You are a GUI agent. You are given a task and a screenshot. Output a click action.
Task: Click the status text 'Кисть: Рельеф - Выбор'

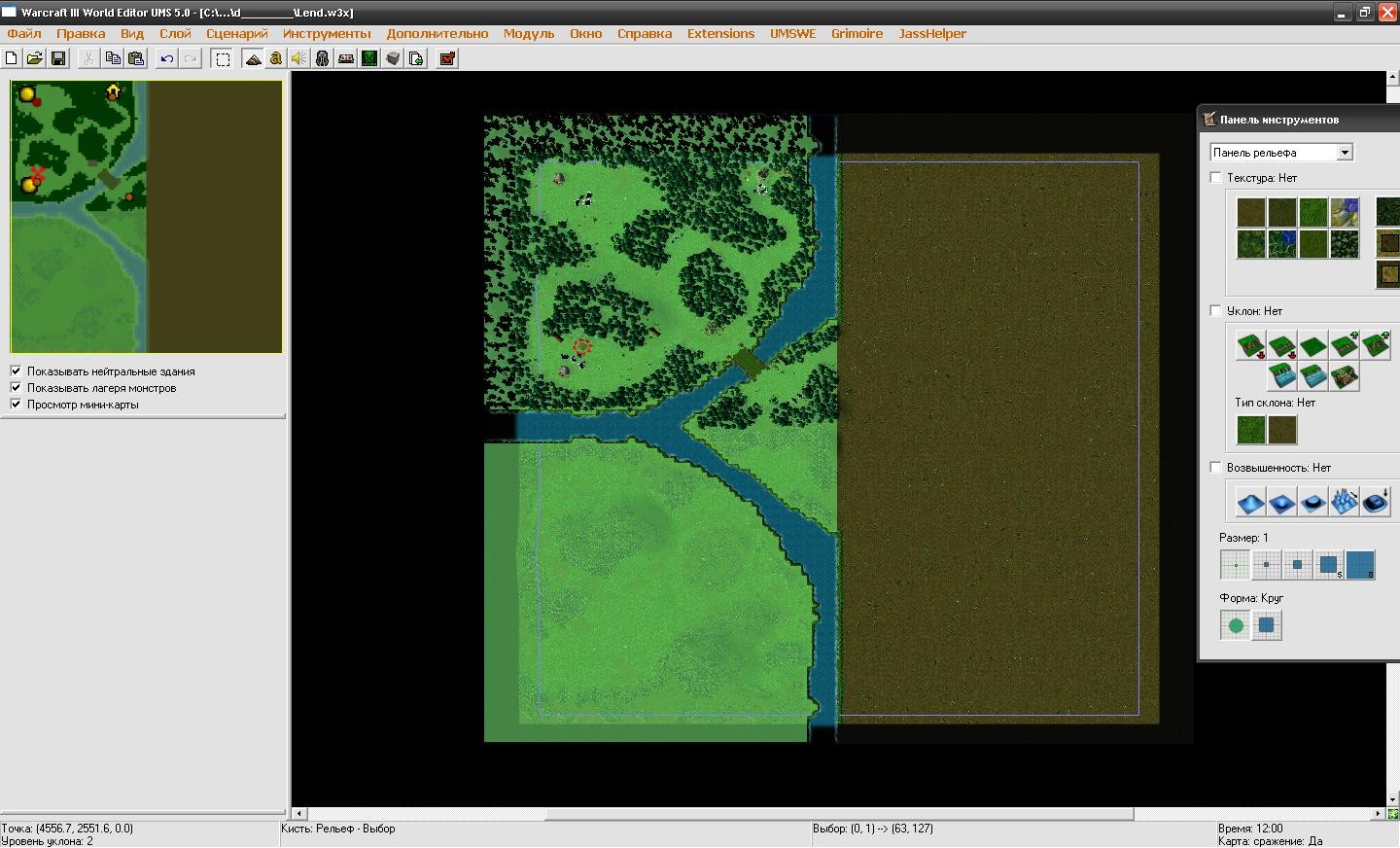pos(338,829)
